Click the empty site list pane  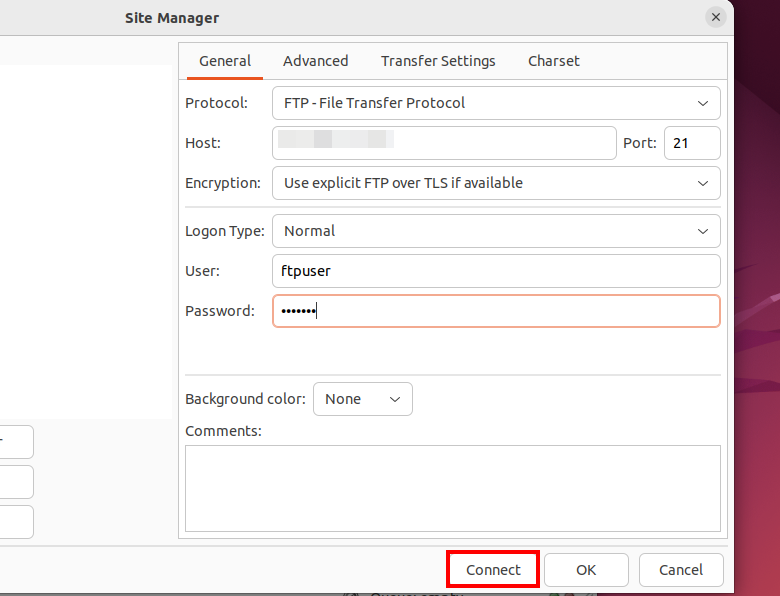point(85,240)
